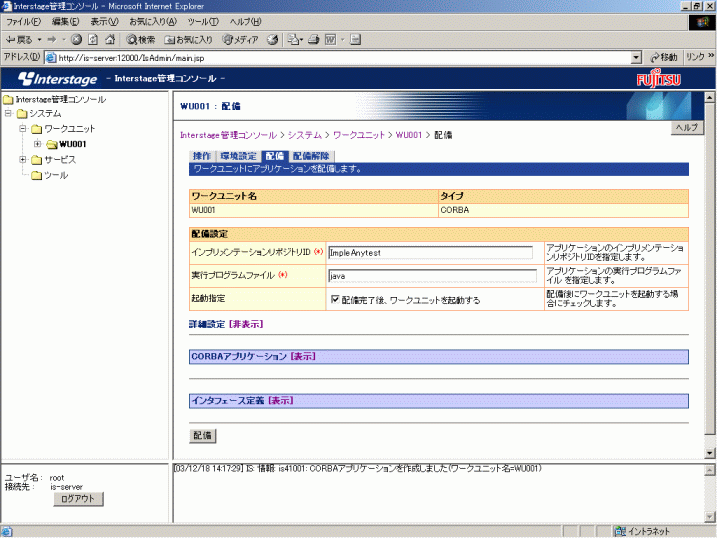
Task: Collapse the ワークユニット tree node
Action: (x=22, y=128)
